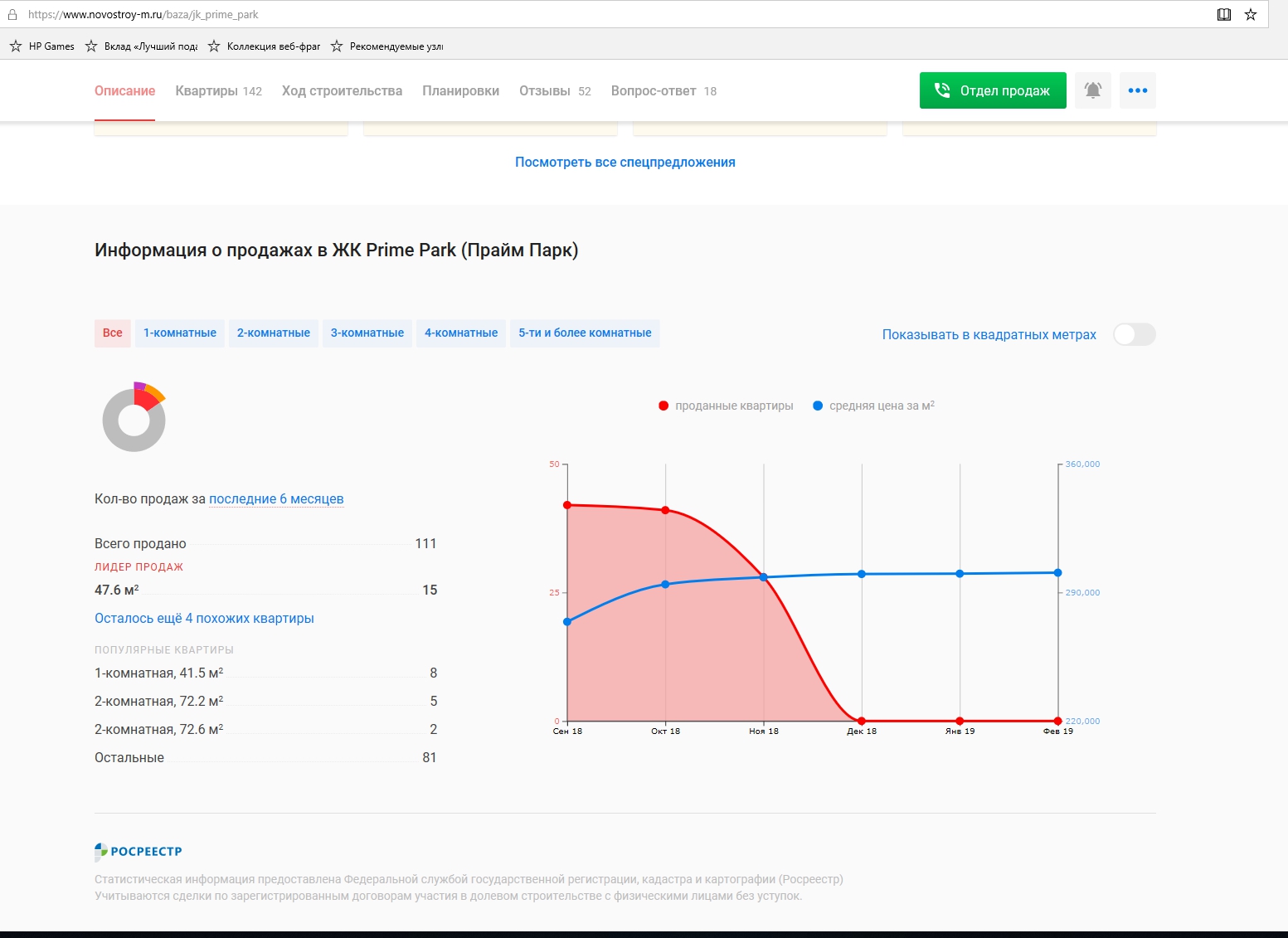1288x938 pixels.
Task: Click blue data point at Янв 19
Action: point(960,574)
